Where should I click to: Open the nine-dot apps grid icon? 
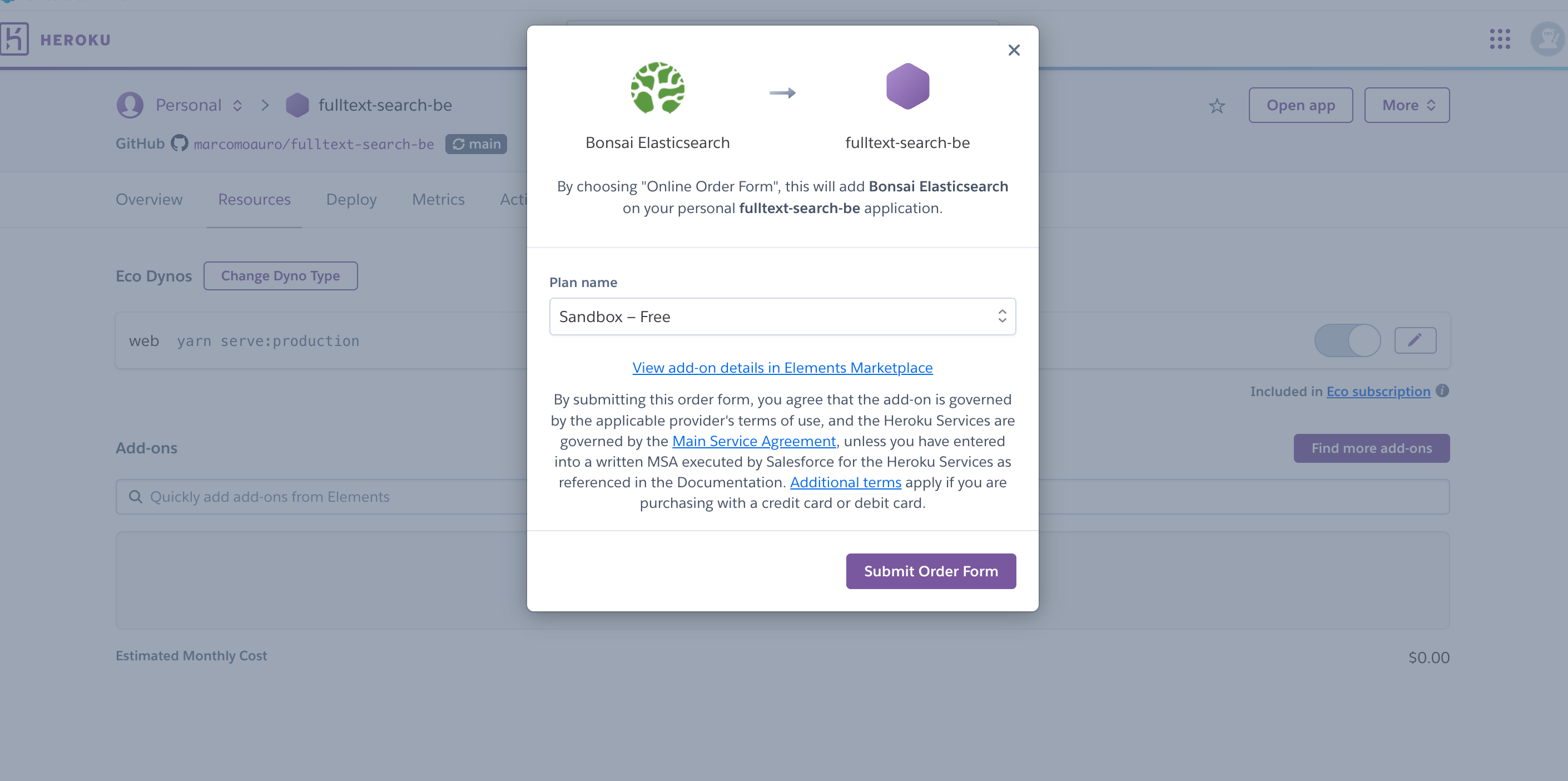coord(1500,38)
